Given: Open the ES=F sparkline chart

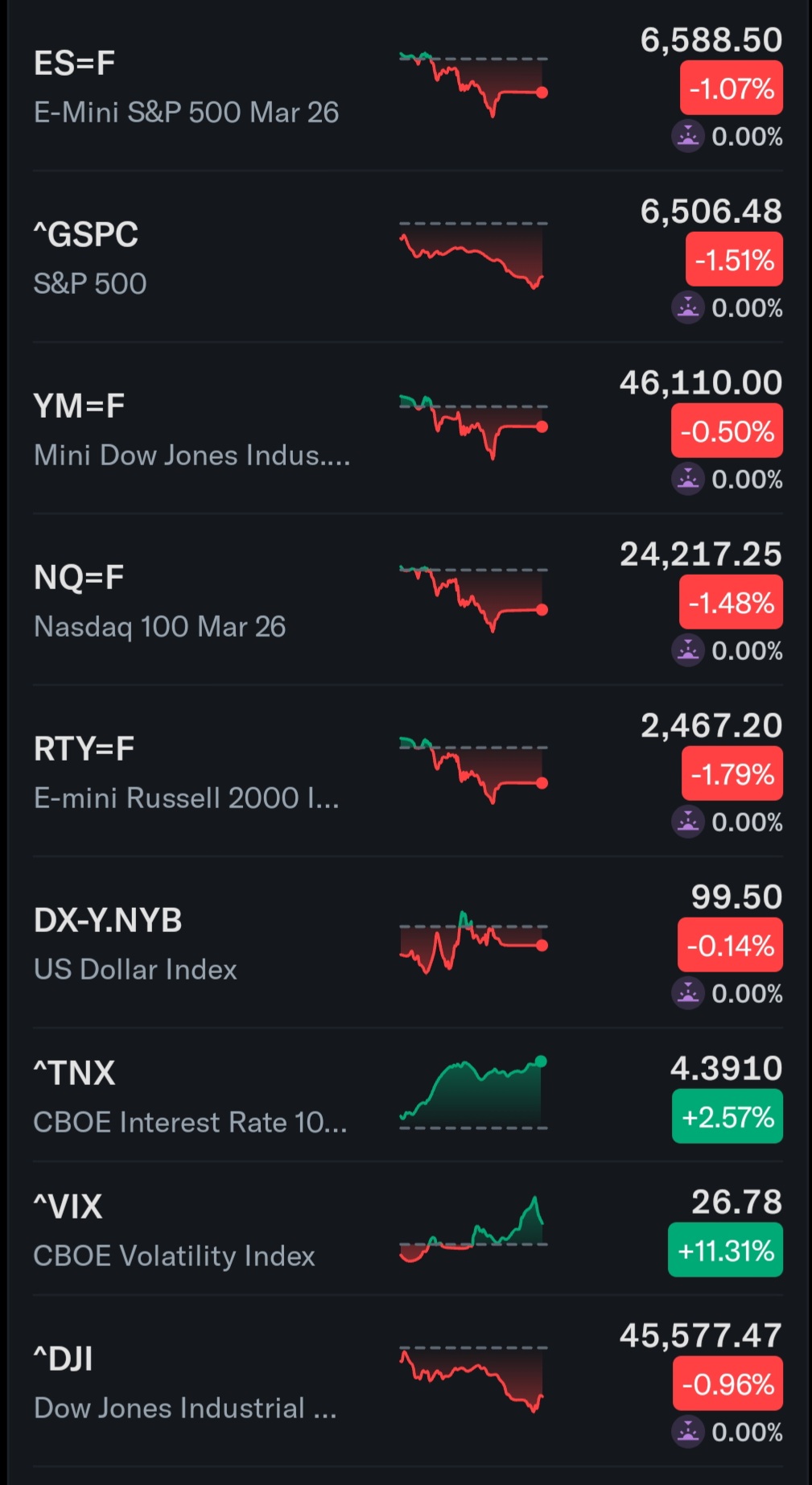Looking at the screenshot, I should point(473,84).
